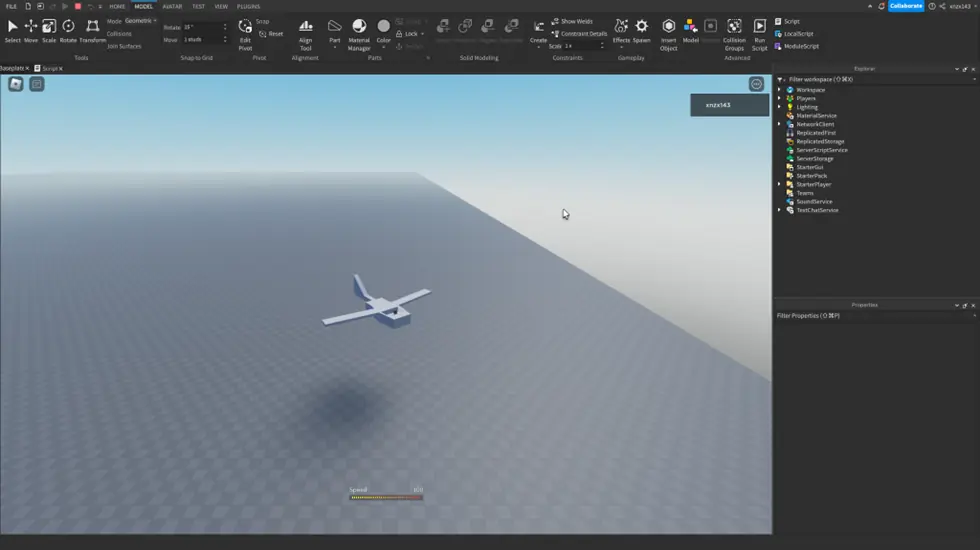Toggle Constraint Details
The height and width of the screenshot is (550, 980).
[x=579, y=34]
